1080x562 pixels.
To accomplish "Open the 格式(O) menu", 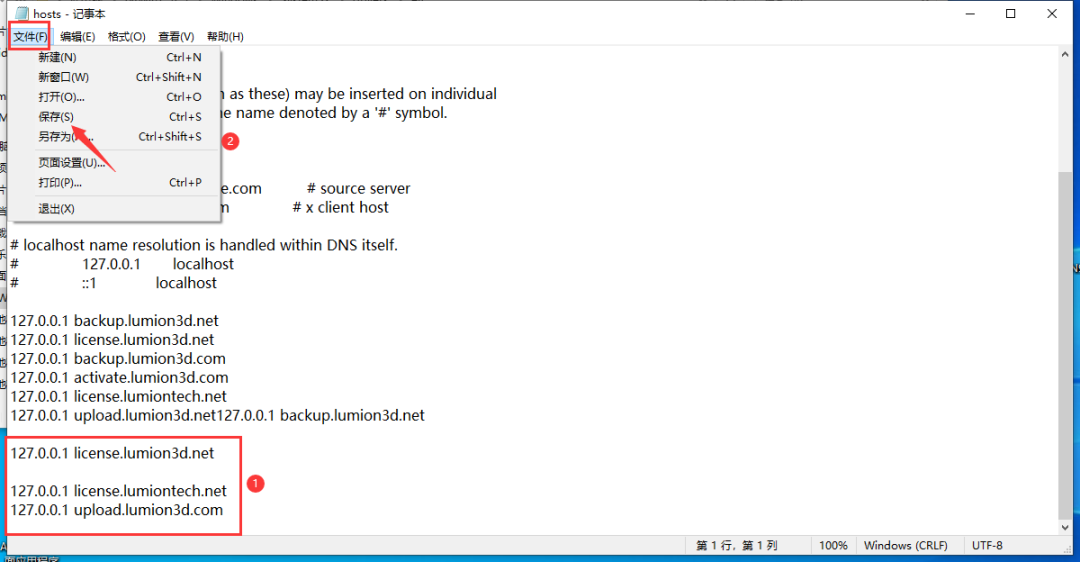I will [x=126, y=37].
